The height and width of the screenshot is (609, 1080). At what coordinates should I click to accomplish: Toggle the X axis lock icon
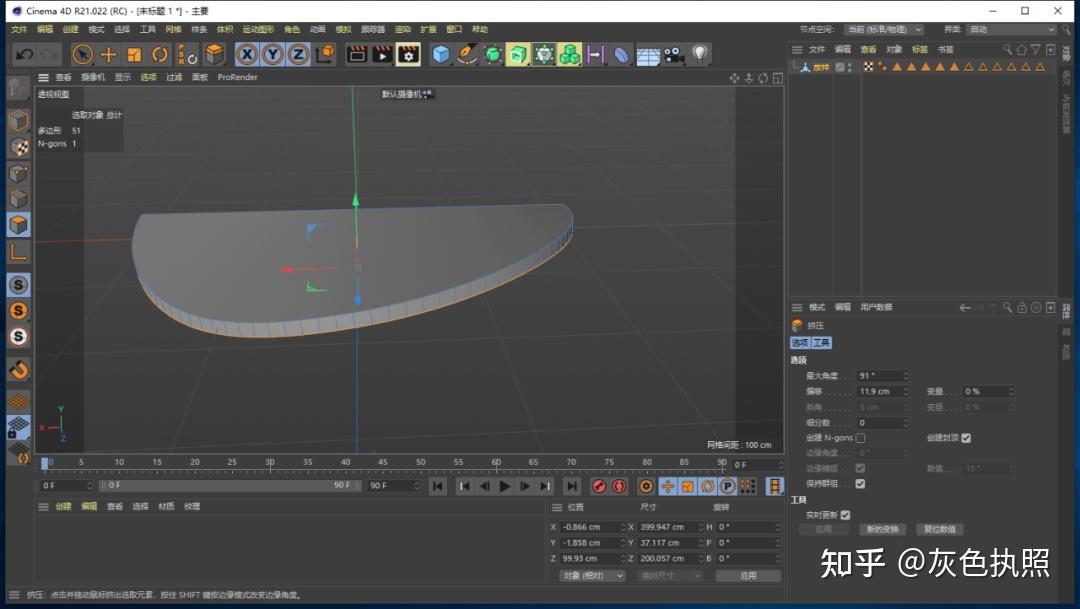246,54
